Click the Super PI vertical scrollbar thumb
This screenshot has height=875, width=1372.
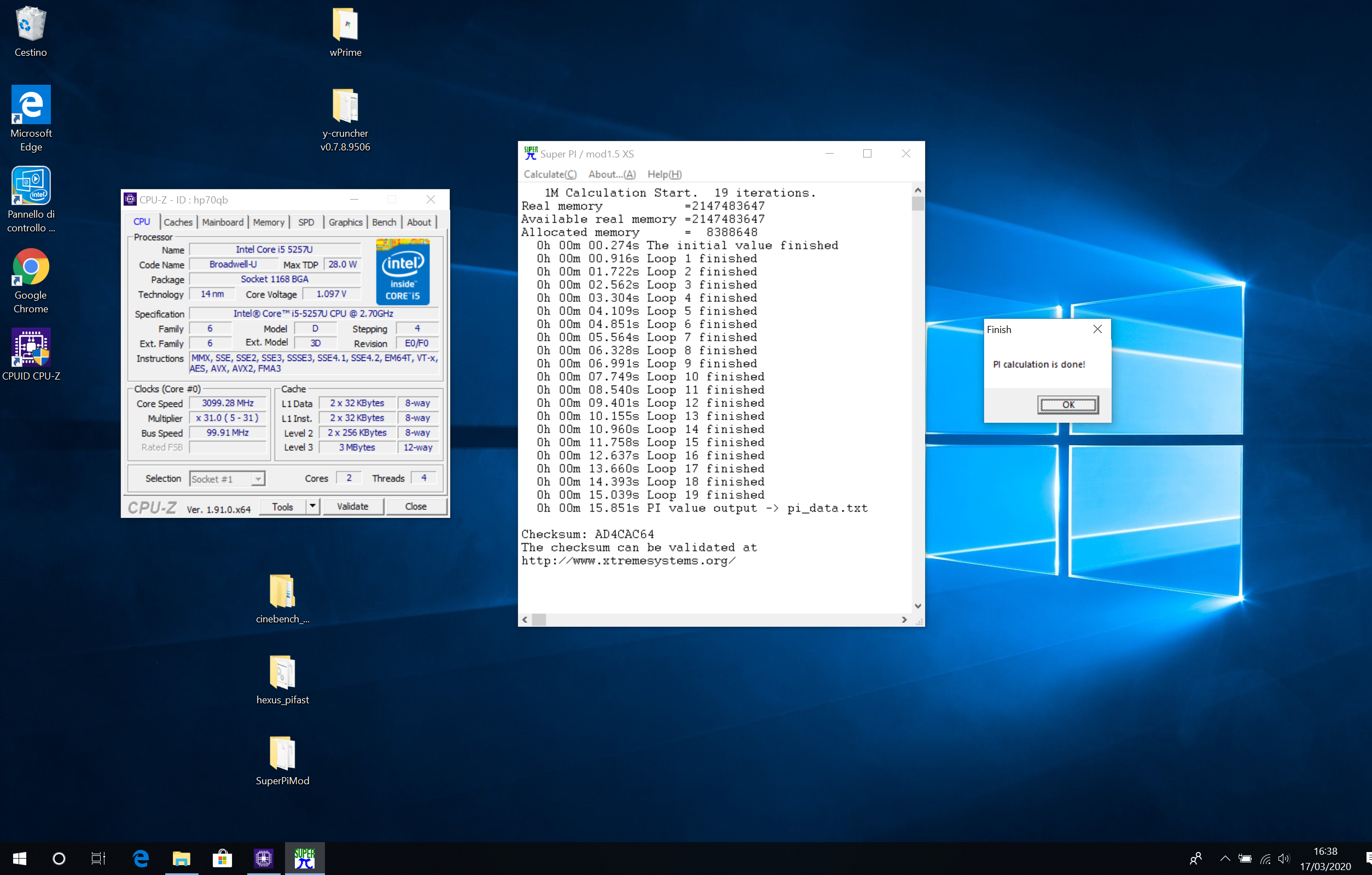click(918, 204)
